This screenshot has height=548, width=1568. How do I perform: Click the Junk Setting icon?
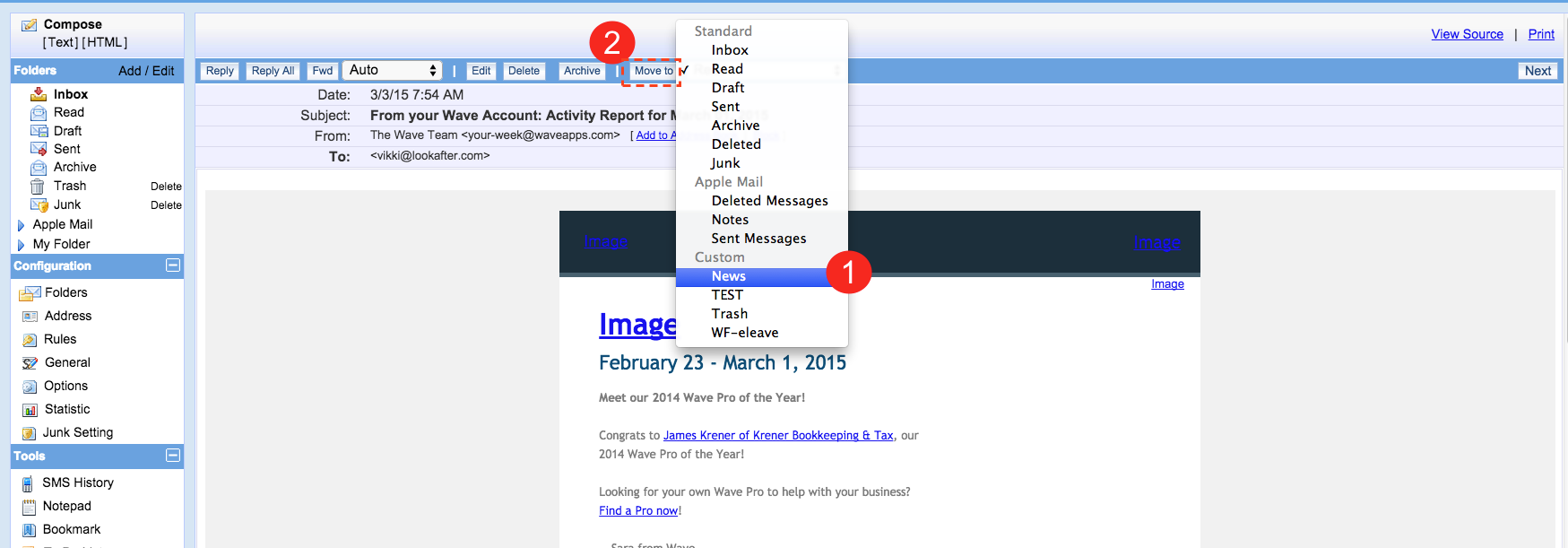[29, 433]
